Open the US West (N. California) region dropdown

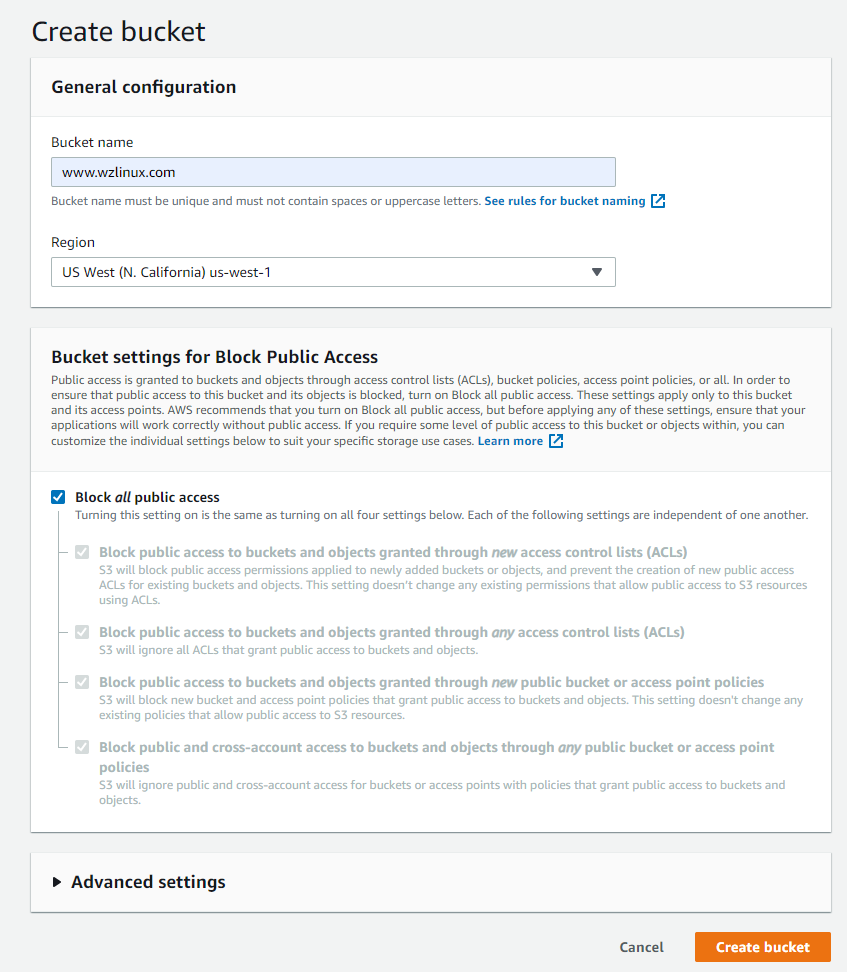coord(333,272)
